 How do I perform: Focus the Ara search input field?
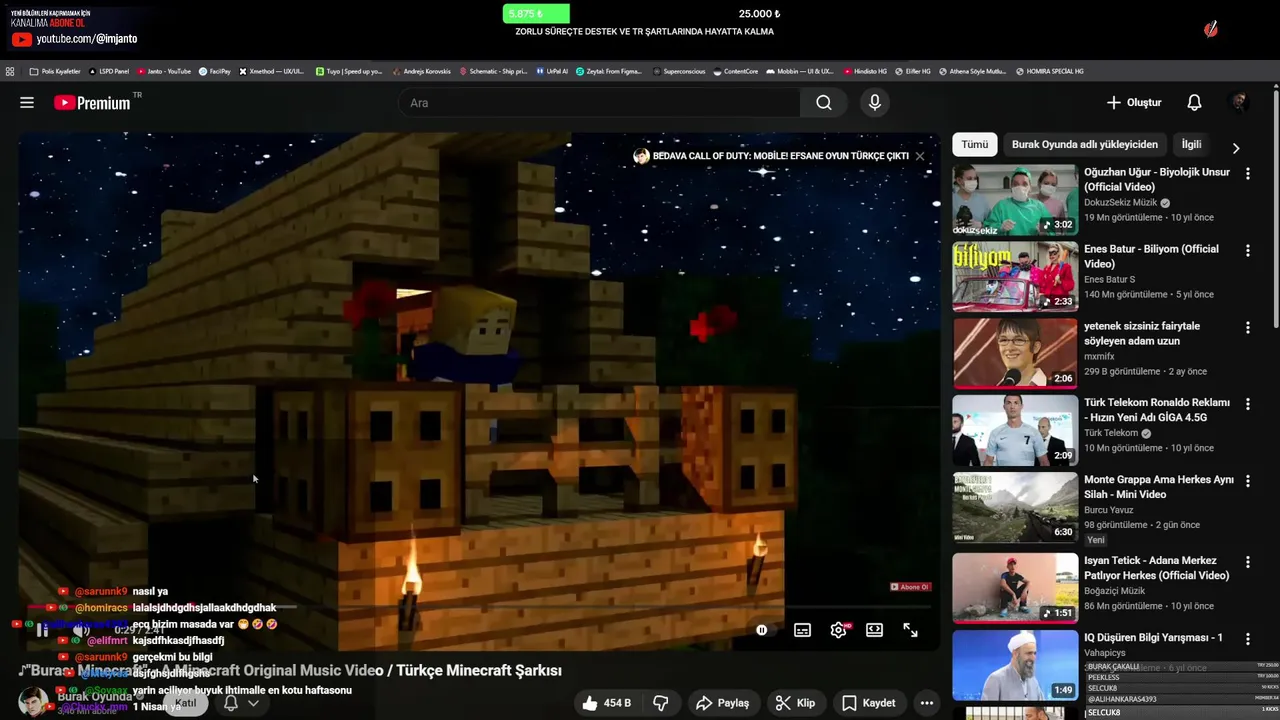599,103
